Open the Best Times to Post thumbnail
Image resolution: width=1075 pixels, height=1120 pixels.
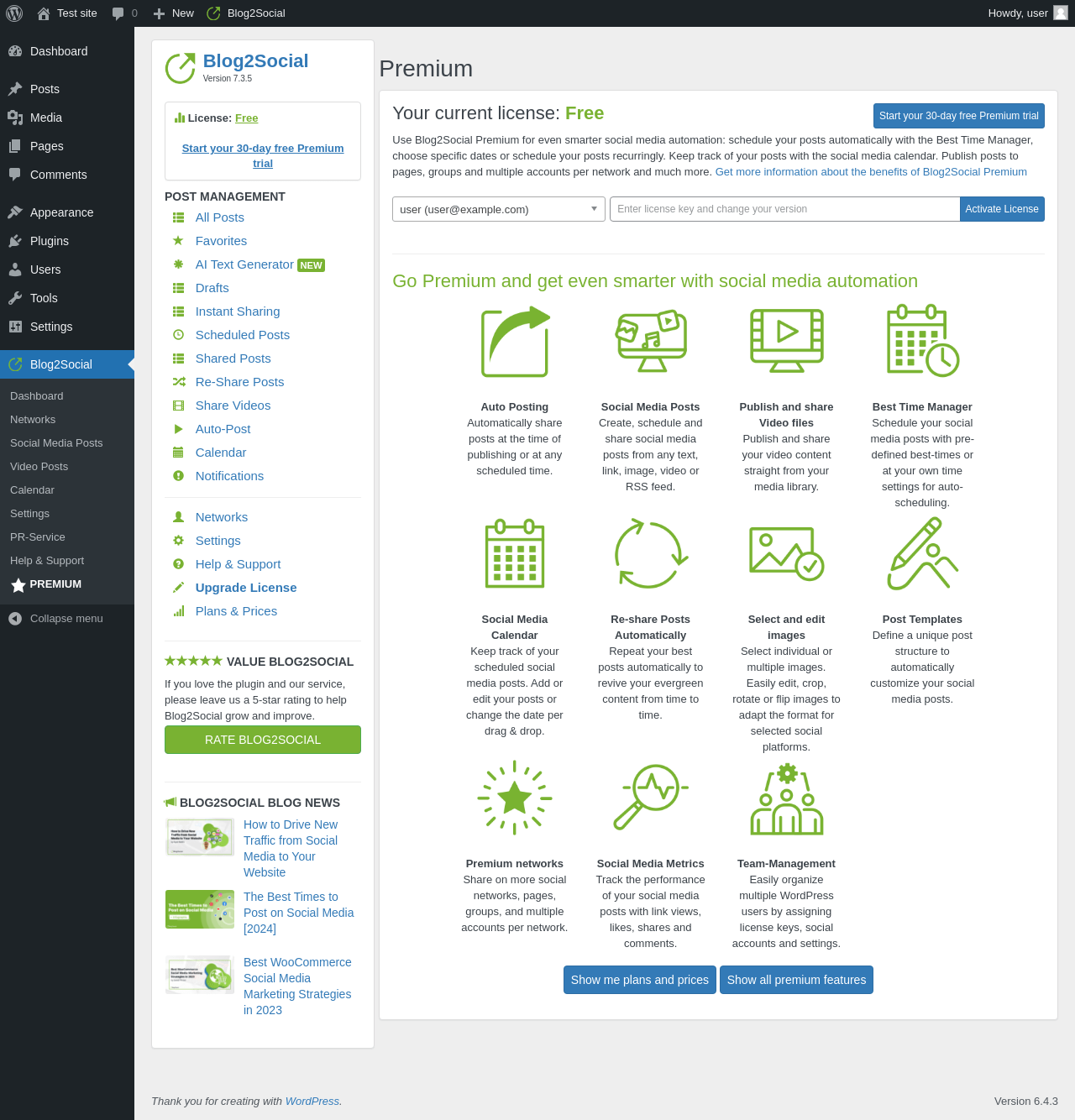200,909
